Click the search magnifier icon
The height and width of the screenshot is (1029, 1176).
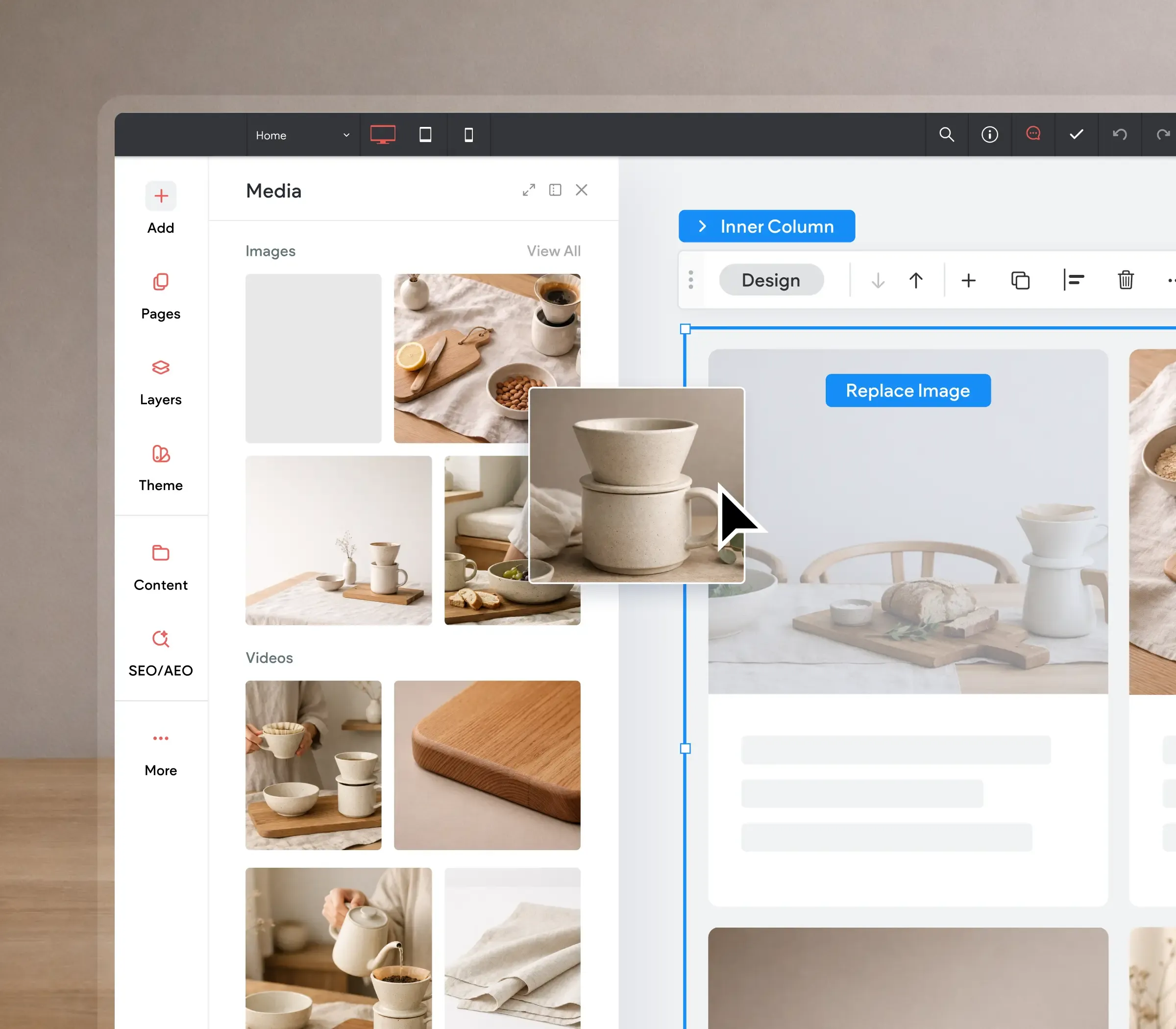[x=947, y=134]
